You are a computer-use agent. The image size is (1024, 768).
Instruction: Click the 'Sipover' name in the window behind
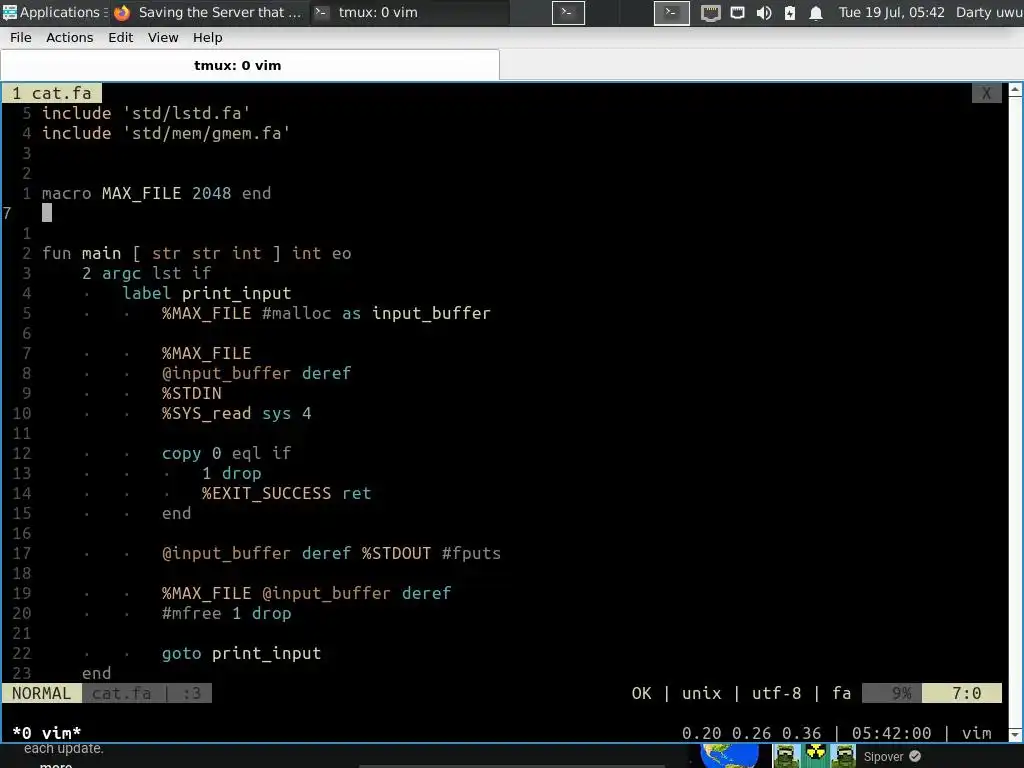[x=883, y=757]
